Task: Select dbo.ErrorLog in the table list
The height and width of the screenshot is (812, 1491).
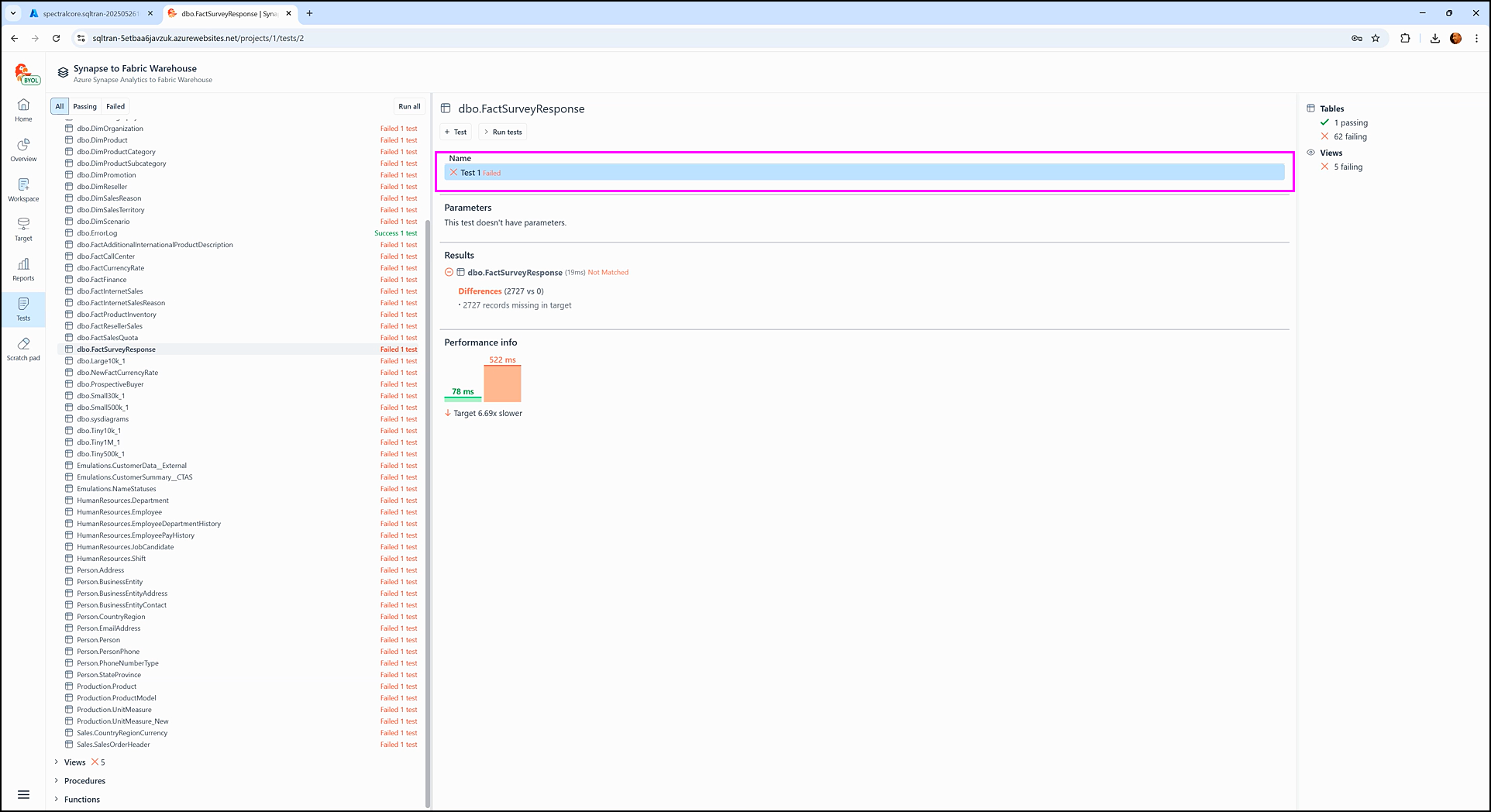Action: click(x=97, y=233)
